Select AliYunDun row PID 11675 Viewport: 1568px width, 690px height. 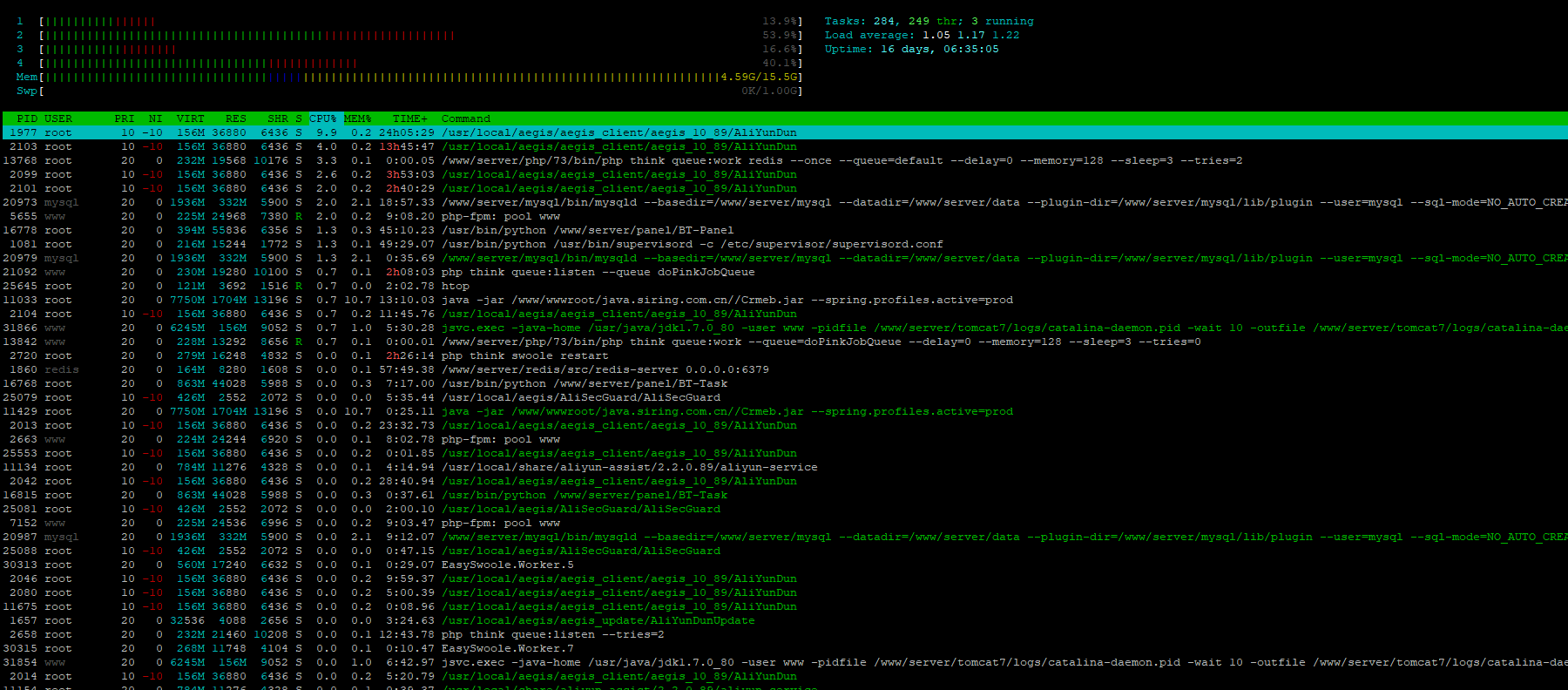click(x=784, y=606)
